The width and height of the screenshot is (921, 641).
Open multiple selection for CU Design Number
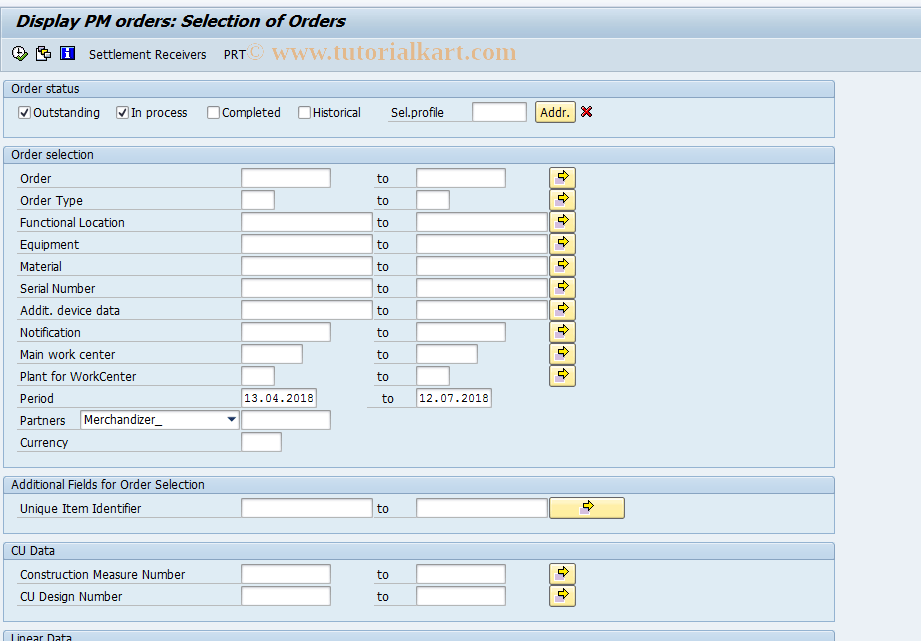coord(561,595)
